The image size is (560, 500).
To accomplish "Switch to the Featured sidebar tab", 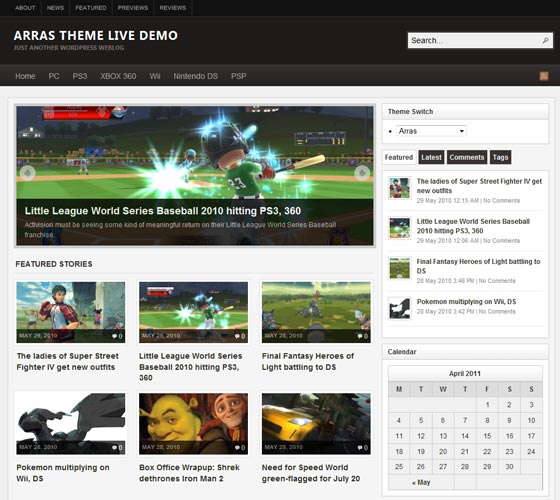I will point(399,157).
